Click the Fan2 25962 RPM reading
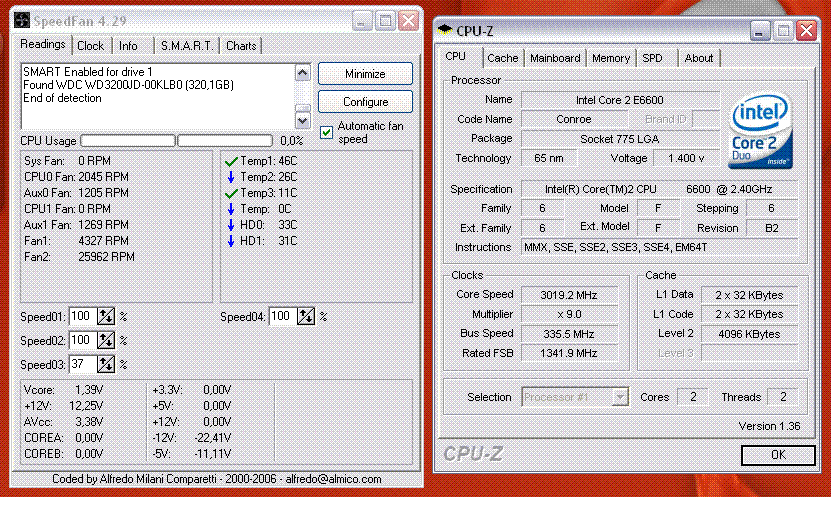Image resolution: width=831 pixels, height=512 pixels. click(79, 257)
